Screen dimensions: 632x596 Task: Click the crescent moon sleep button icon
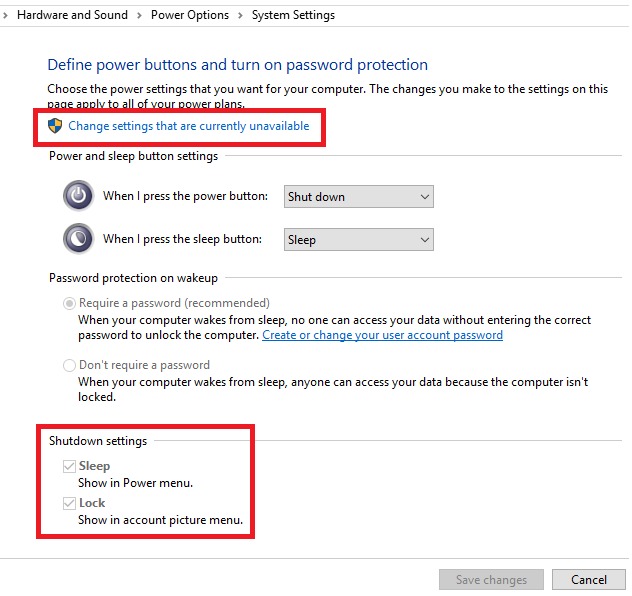[78, 239]
